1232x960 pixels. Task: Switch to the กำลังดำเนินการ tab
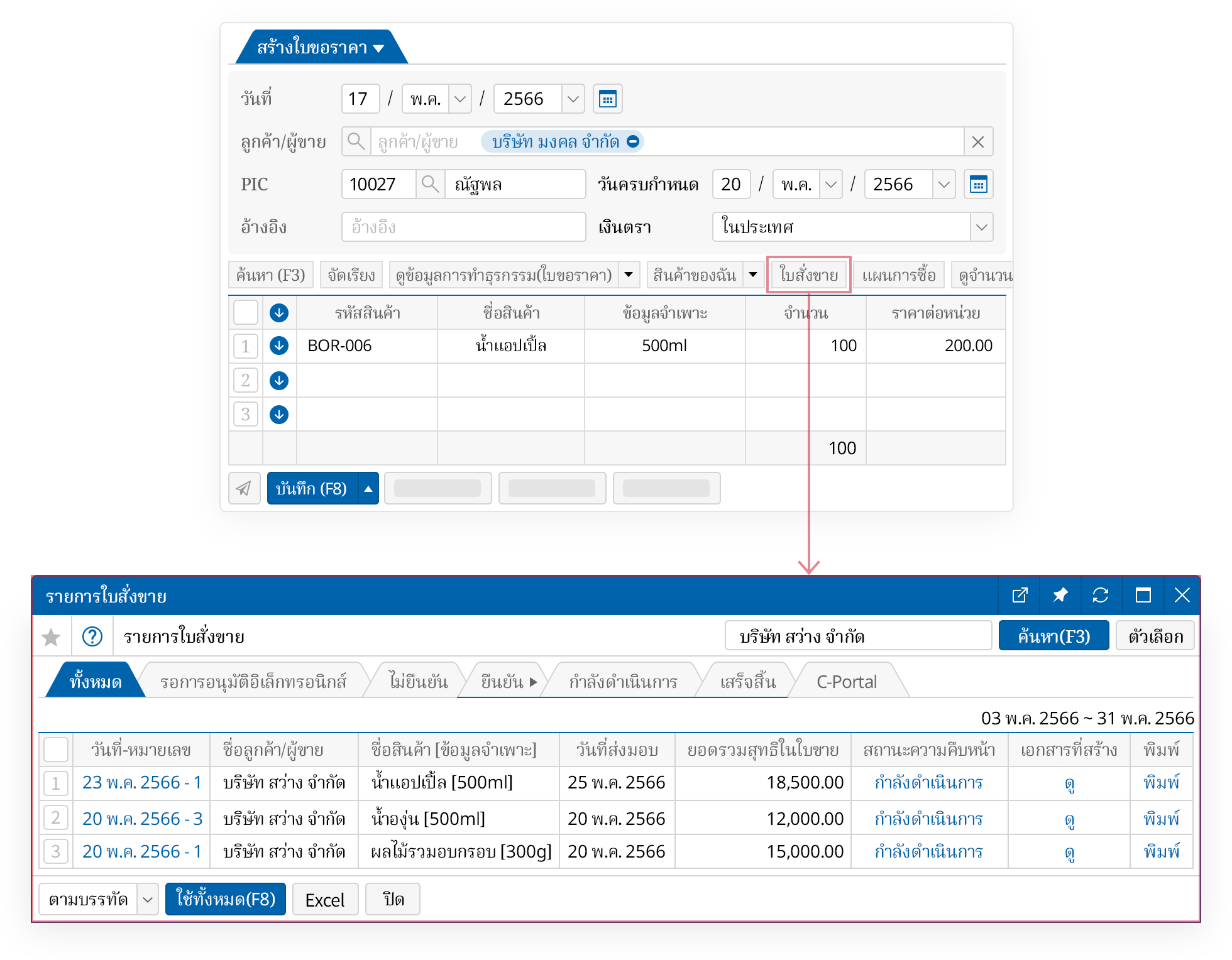[622, 682]
